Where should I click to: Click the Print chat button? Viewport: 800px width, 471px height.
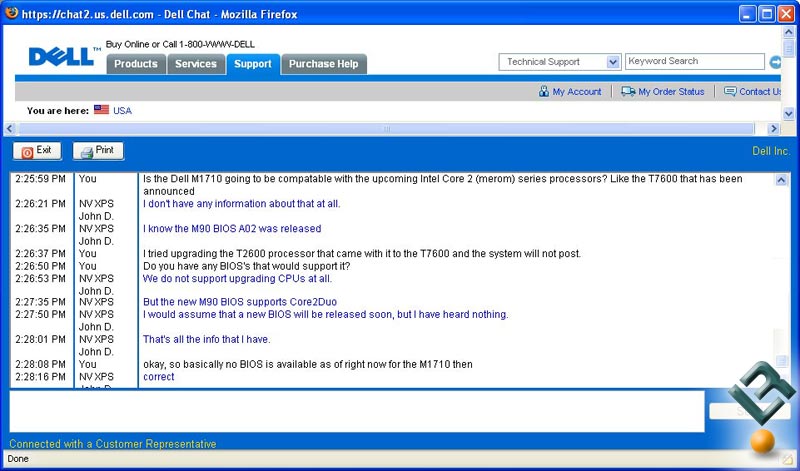pyautogui.click(x=98, y=151)
